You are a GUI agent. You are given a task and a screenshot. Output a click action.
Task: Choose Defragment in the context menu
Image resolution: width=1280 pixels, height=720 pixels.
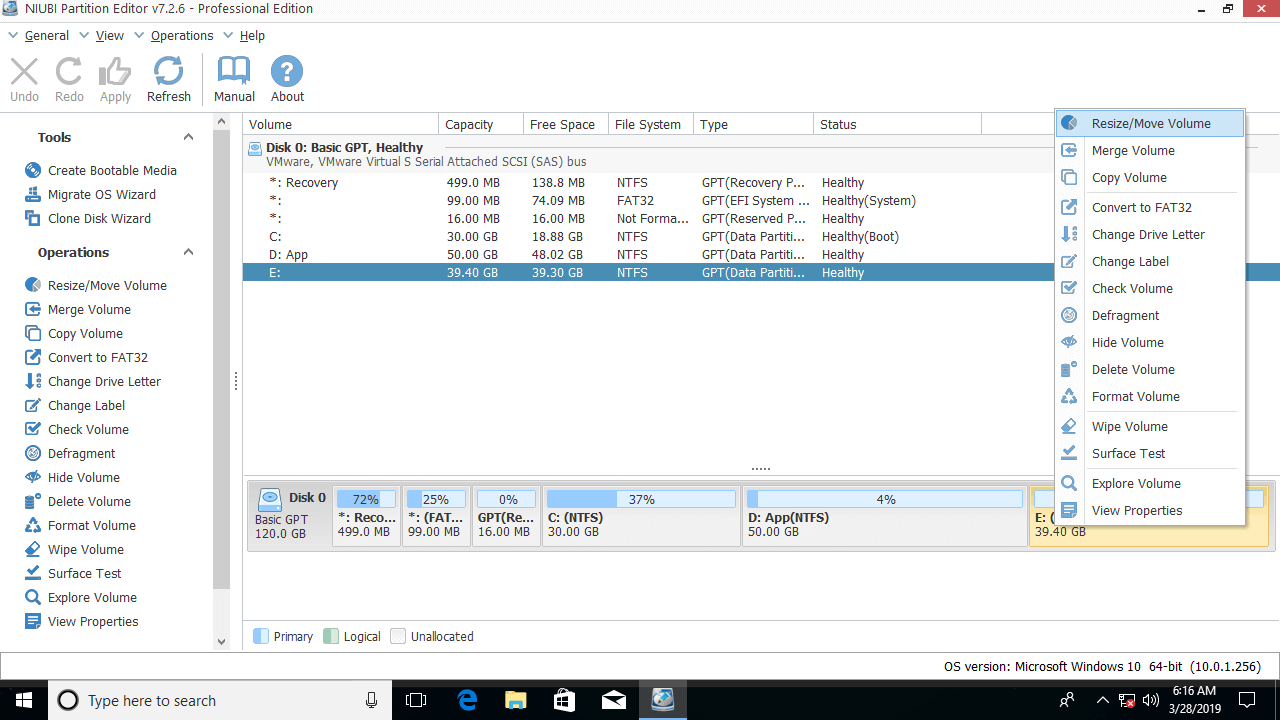1125,315
